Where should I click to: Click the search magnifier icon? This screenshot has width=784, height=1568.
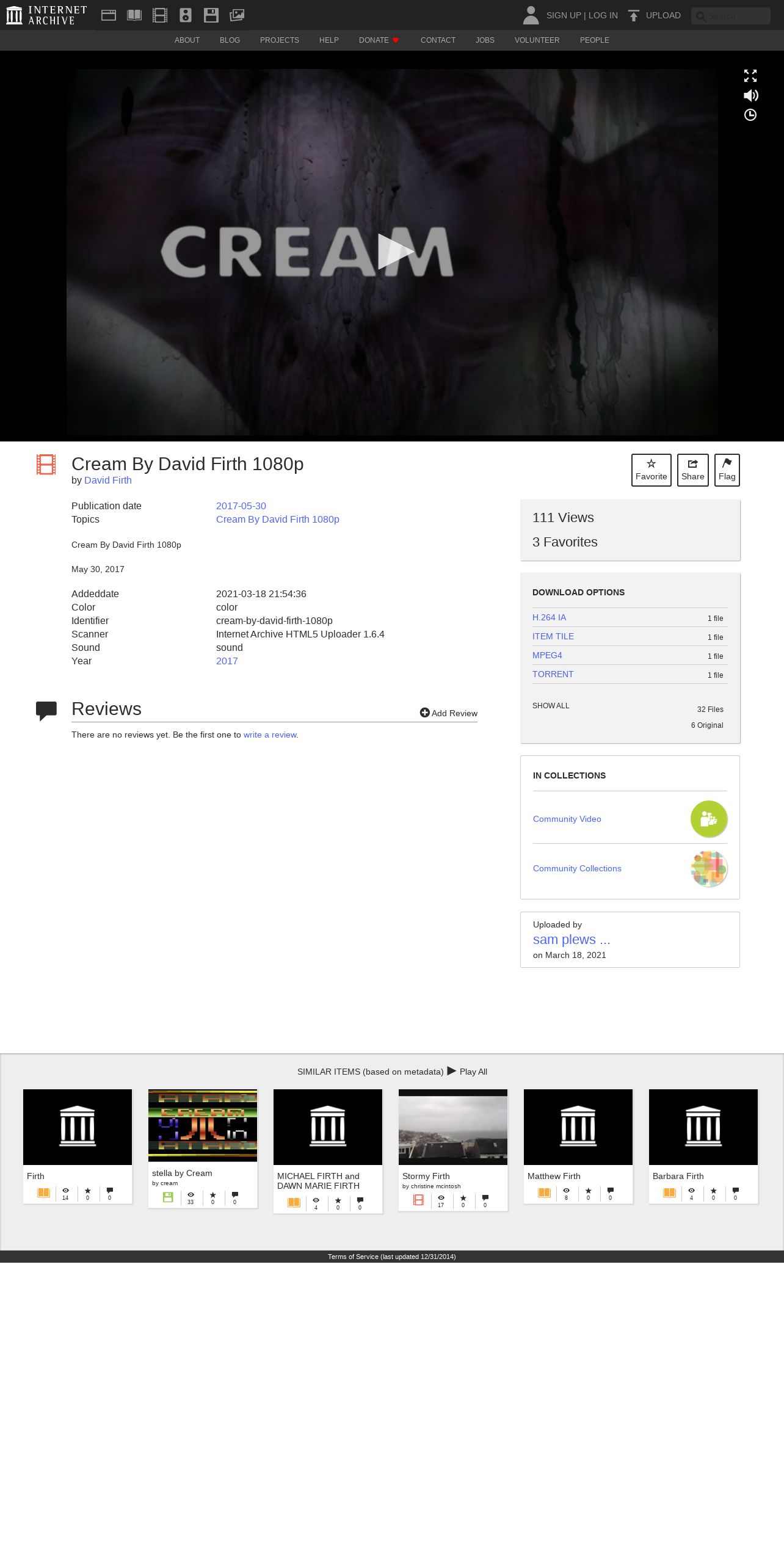pos(701,16)
